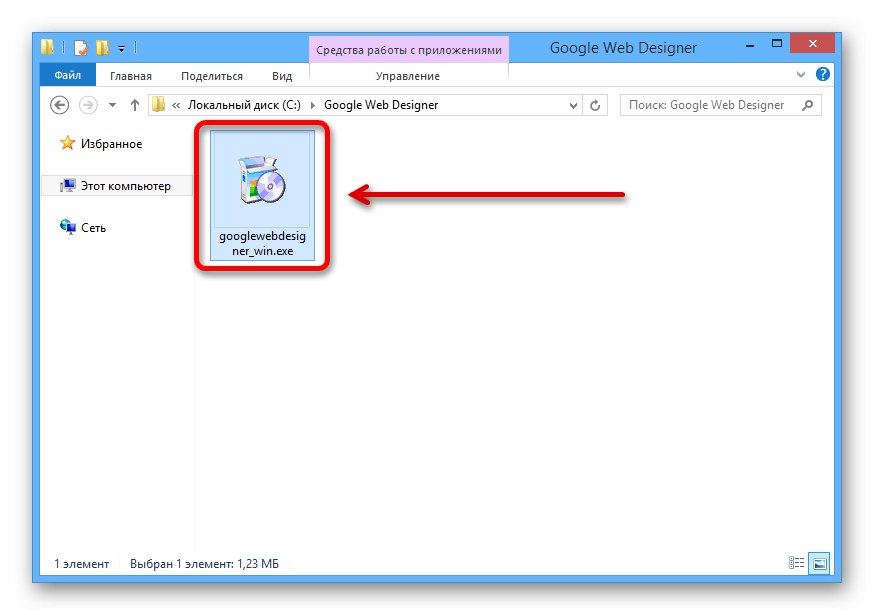Go up one folder level
The image size is (874, 615).
point(134,105)
